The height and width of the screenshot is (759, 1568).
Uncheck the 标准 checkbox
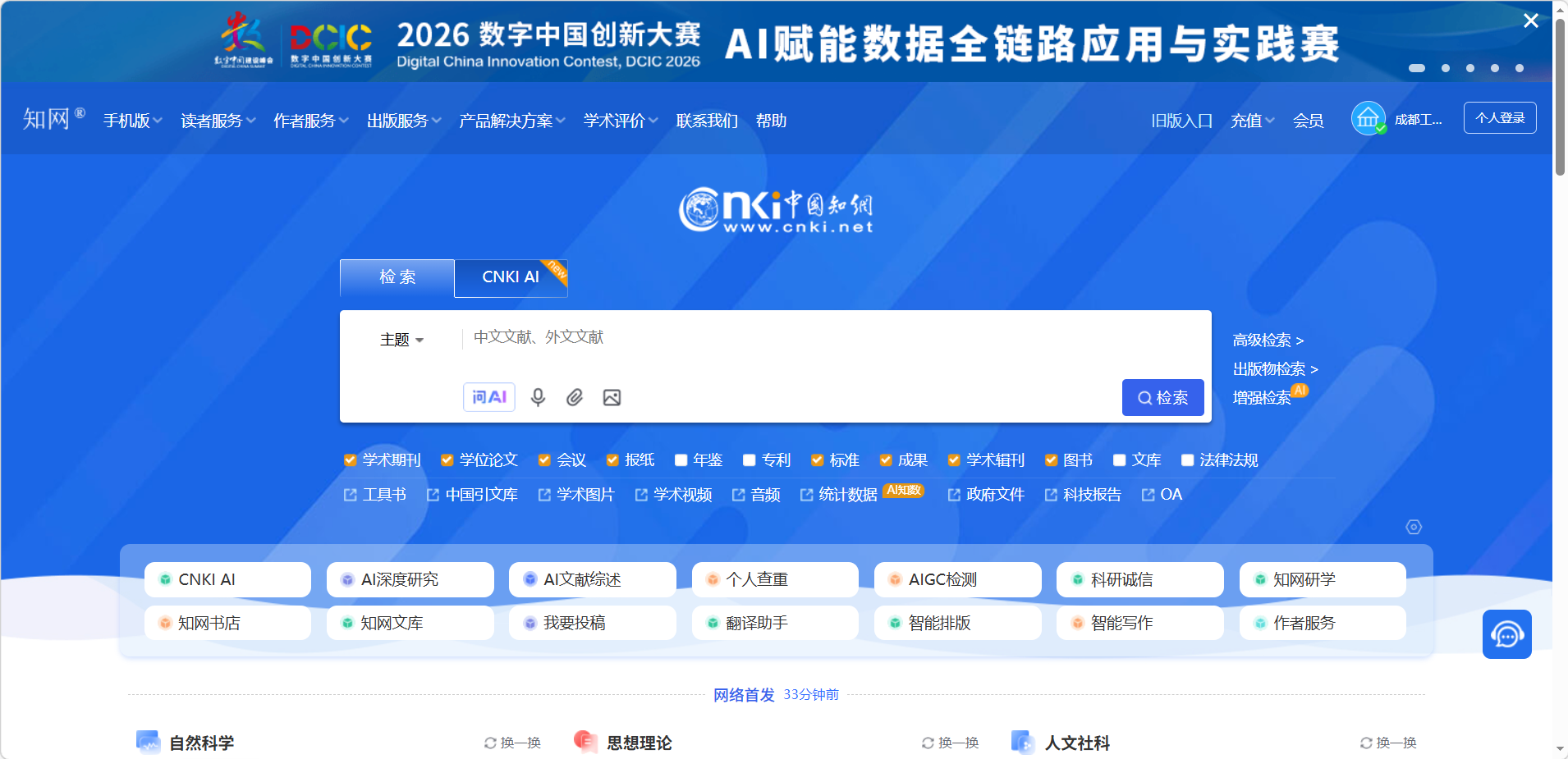tap(817, 460)
